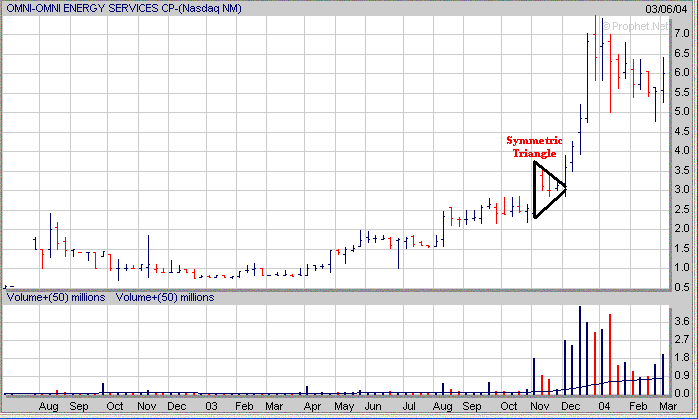
Task: Click the Dec label just before 03
Action: pyautogui.click(x=177, y=407)
